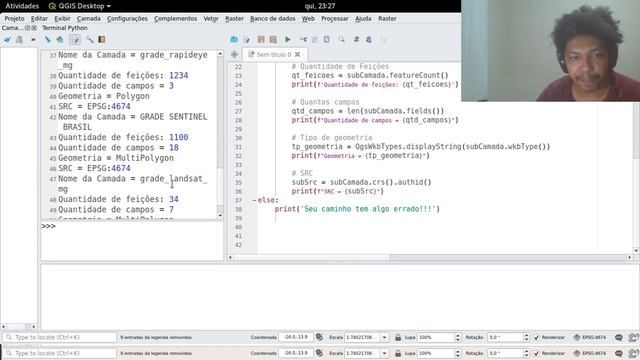The height and width of the screenshot is (360, 640).
Task: Click console line 'Quantidade de feições: 1234'
Action: click(123, 76)
